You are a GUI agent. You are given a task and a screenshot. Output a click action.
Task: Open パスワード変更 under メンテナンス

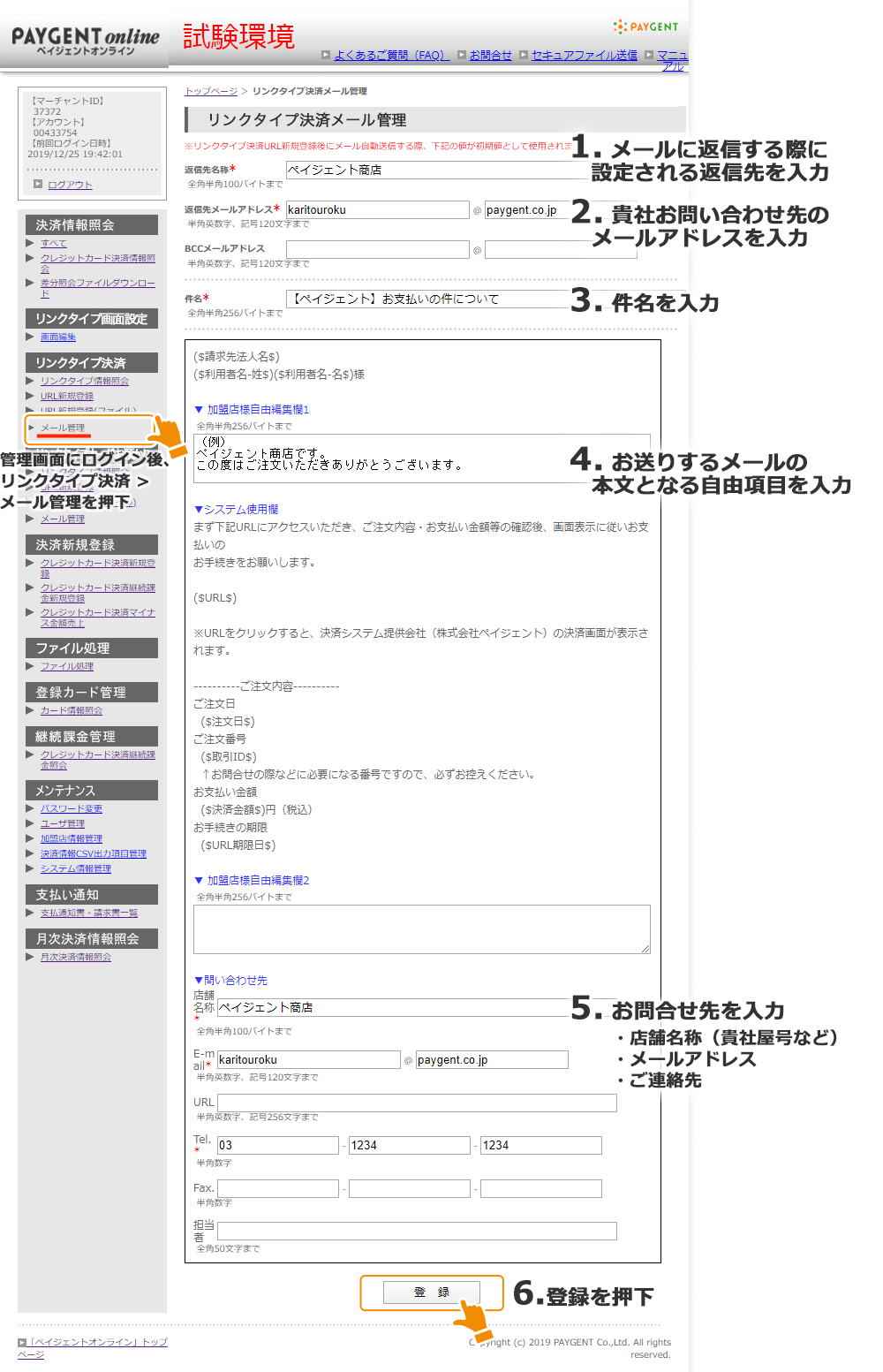pos(72,808)
